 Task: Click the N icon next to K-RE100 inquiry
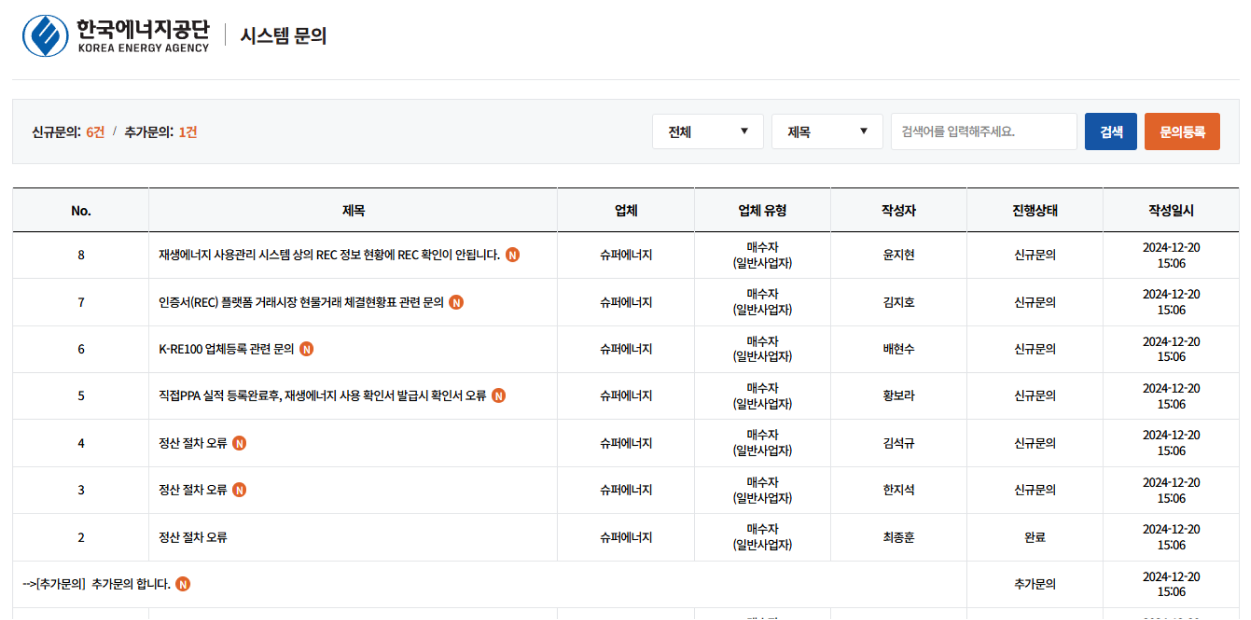coord(307,349)
